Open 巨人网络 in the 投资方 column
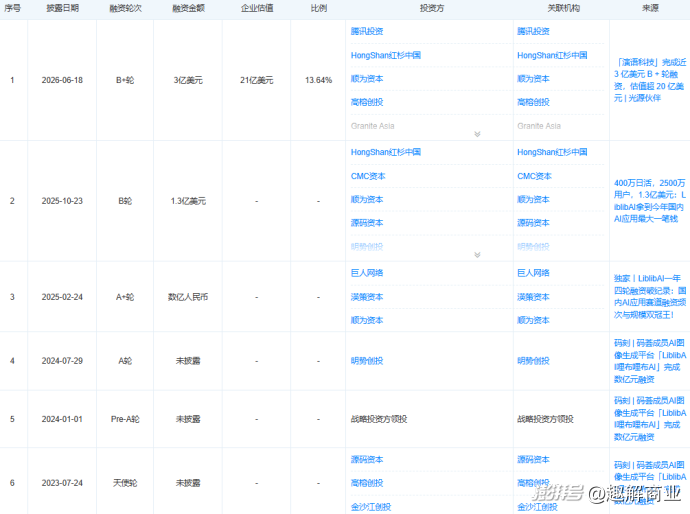This screenshot has width=690, height=514. (367, 273)
